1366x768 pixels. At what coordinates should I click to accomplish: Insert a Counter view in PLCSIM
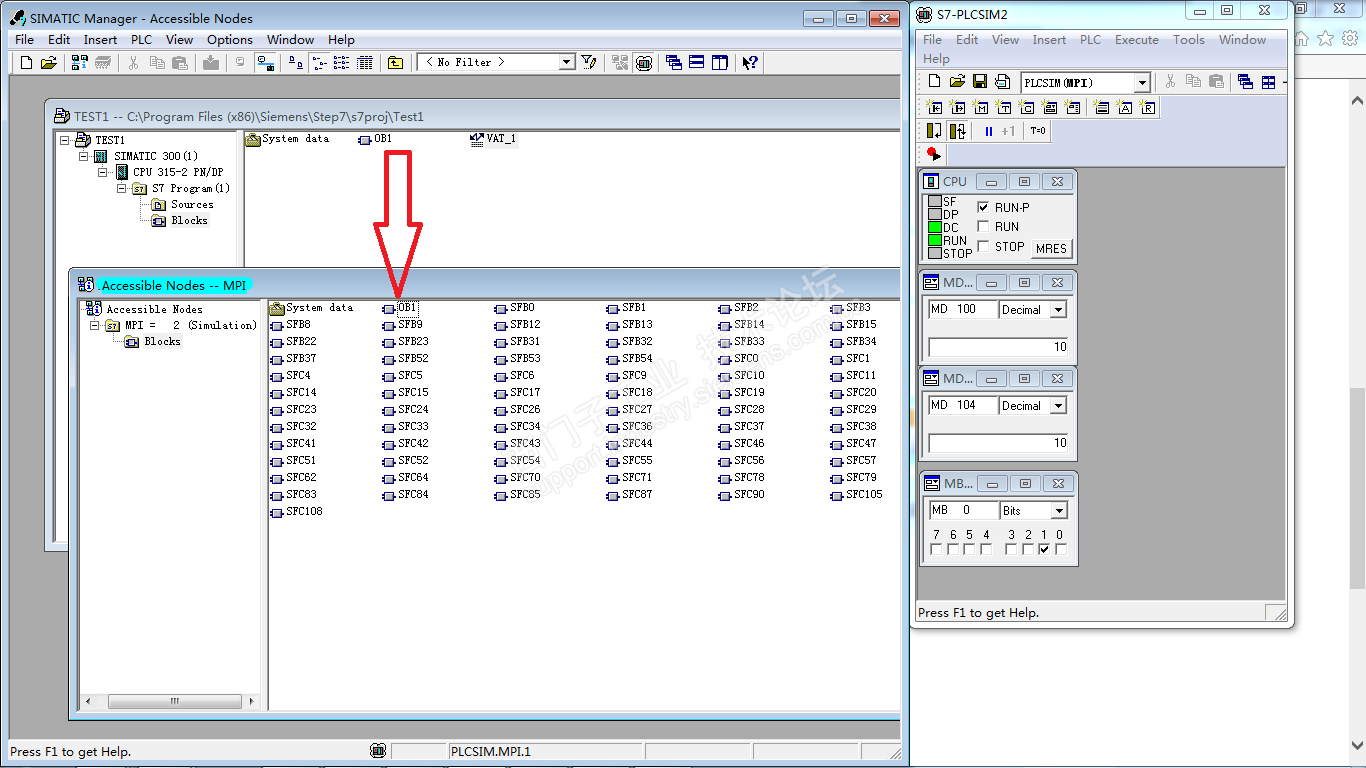tap(1027, 107)
